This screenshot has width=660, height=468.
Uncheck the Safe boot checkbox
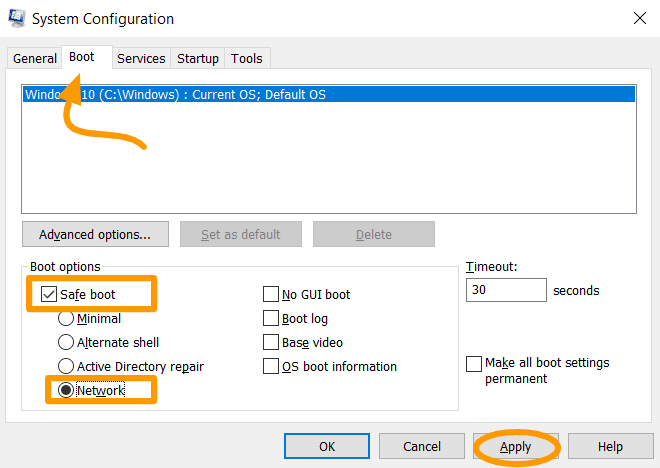click(x=49, y=295)
